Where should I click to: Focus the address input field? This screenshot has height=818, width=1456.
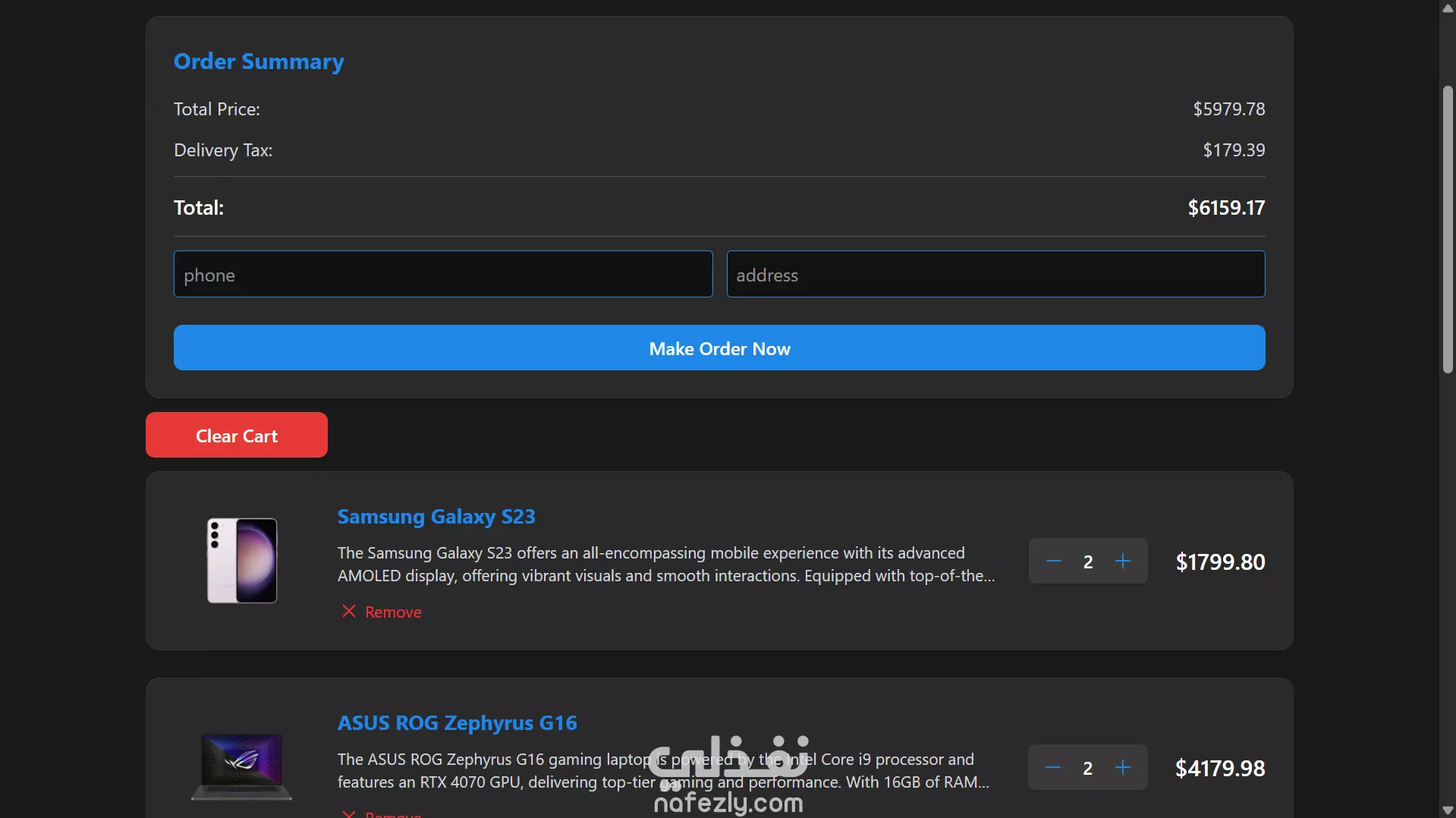click(x=995, y=274)
